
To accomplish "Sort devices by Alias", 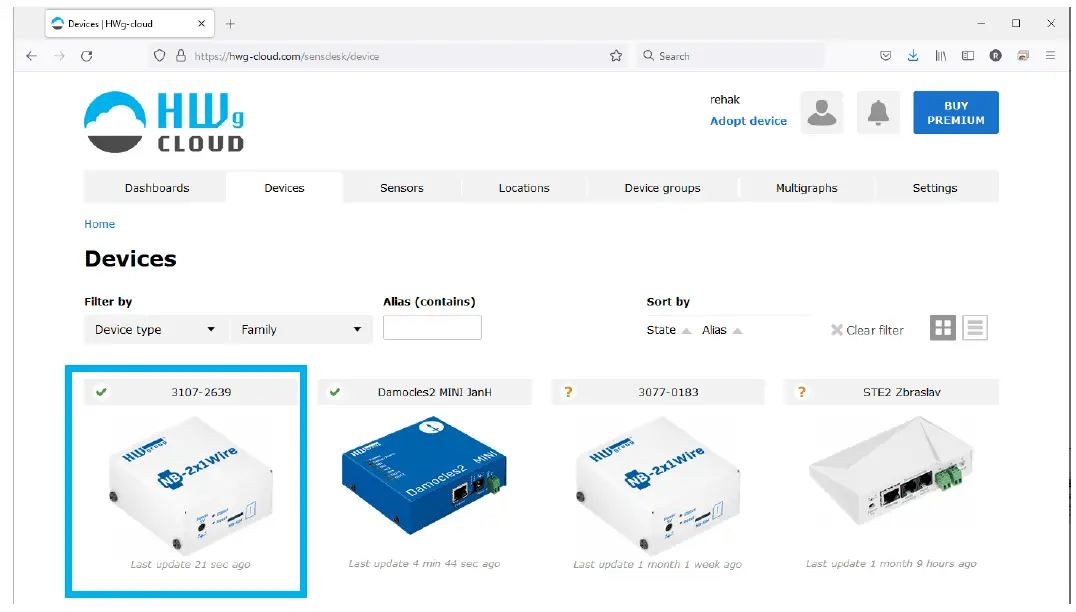I will (x=721, y=330).
